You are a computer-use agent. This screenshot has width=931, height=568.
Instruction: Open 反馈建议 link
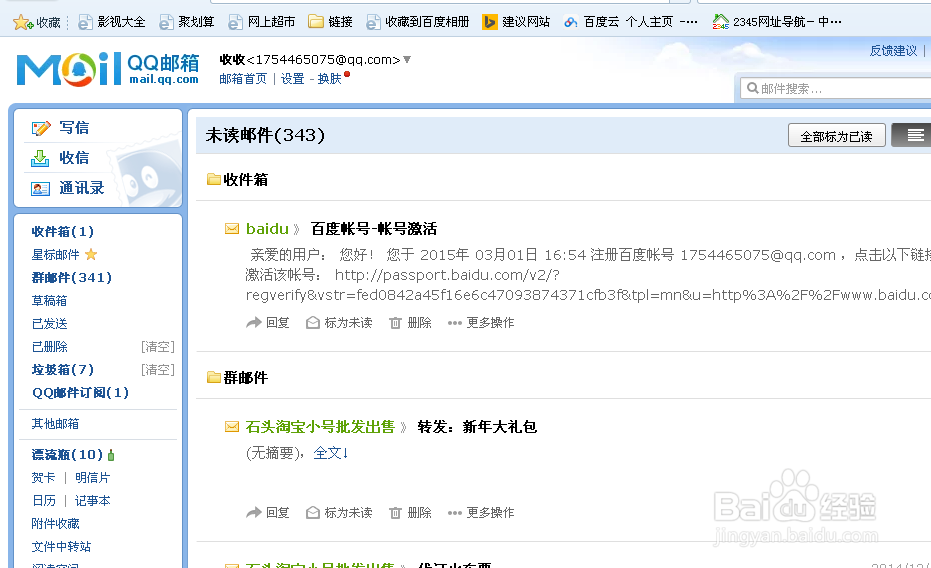pos(893,51)
